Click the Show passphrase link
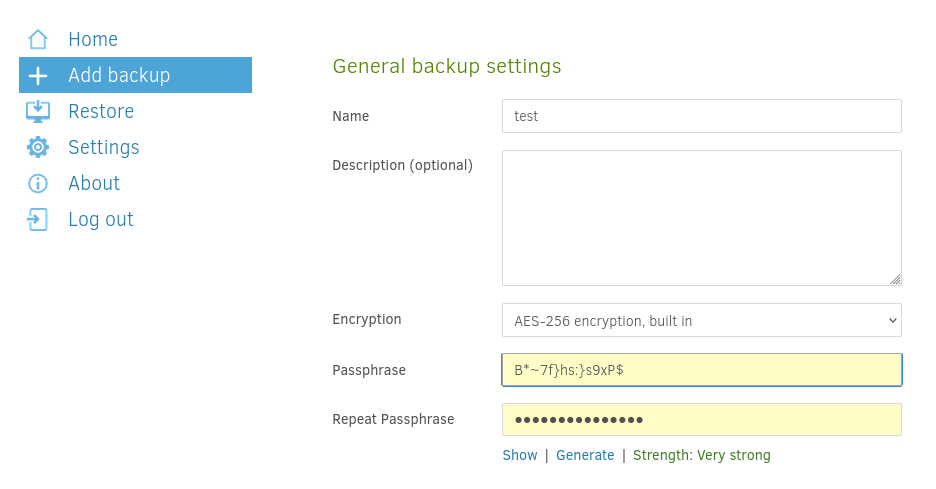This screenshot has width=936, height=489. tap(520, 455)
